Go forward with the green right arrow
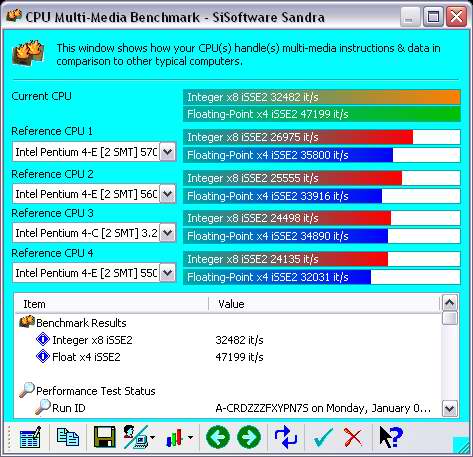This screenshot has width=473, height=457. 249,437
